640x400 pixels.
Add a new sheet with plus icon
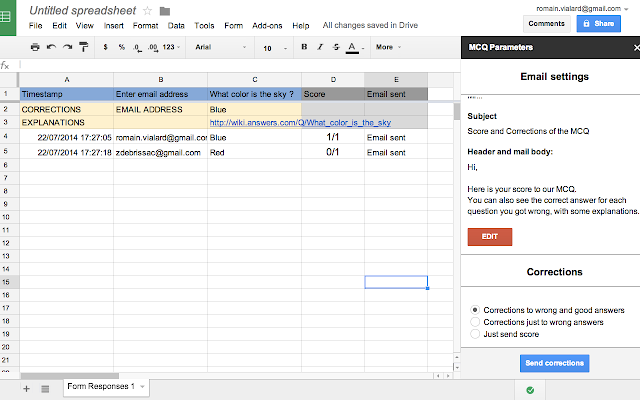pos(27,389)
